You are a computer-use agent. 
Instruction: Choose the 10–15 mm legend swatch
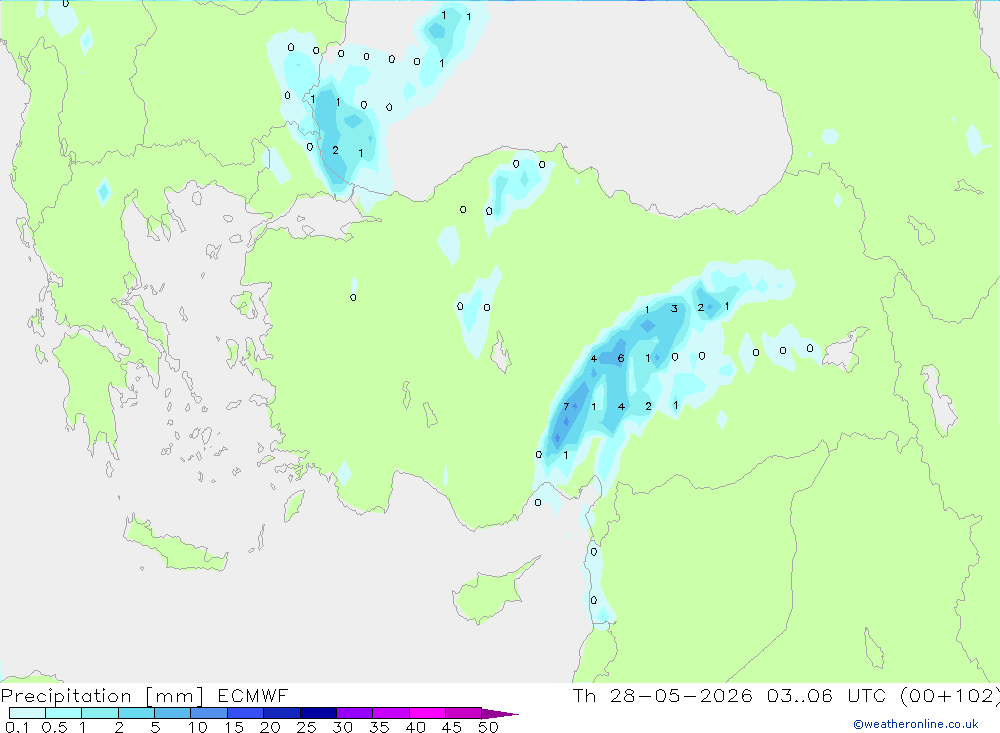click(209, 713)
